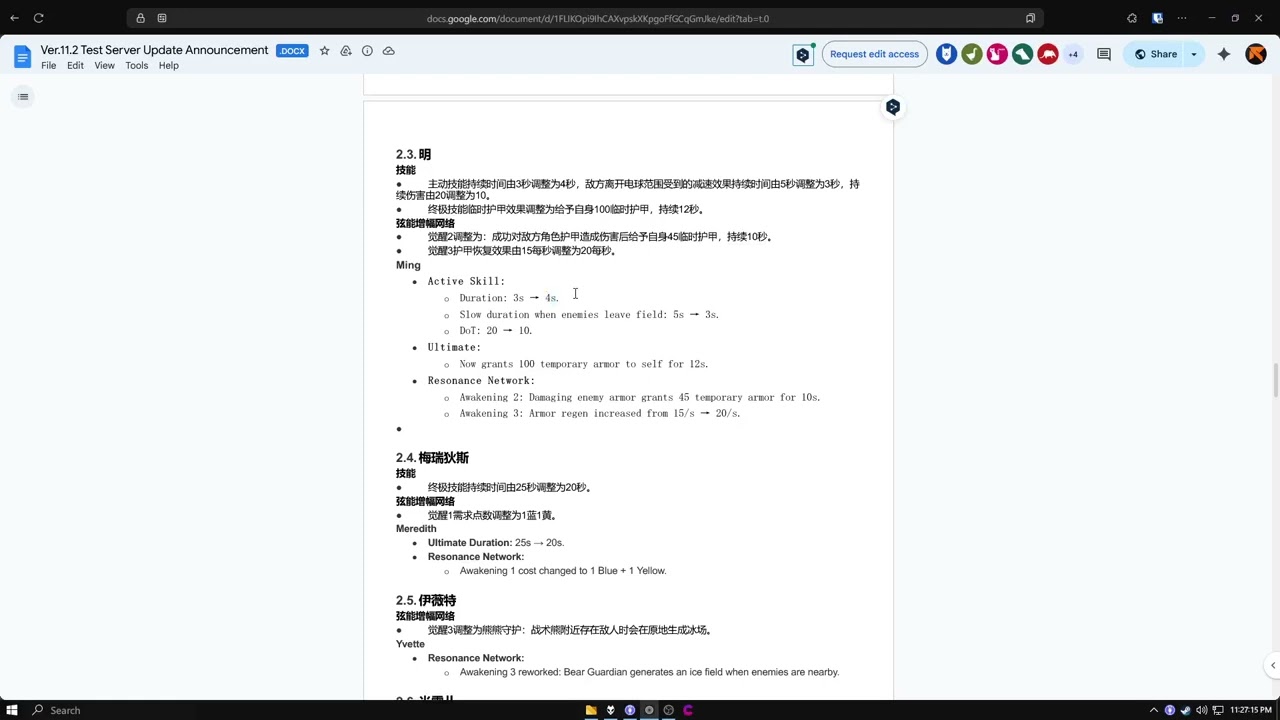Open the volume tray icon
Screen dimensions: 1280x720
click(1201, 710)
